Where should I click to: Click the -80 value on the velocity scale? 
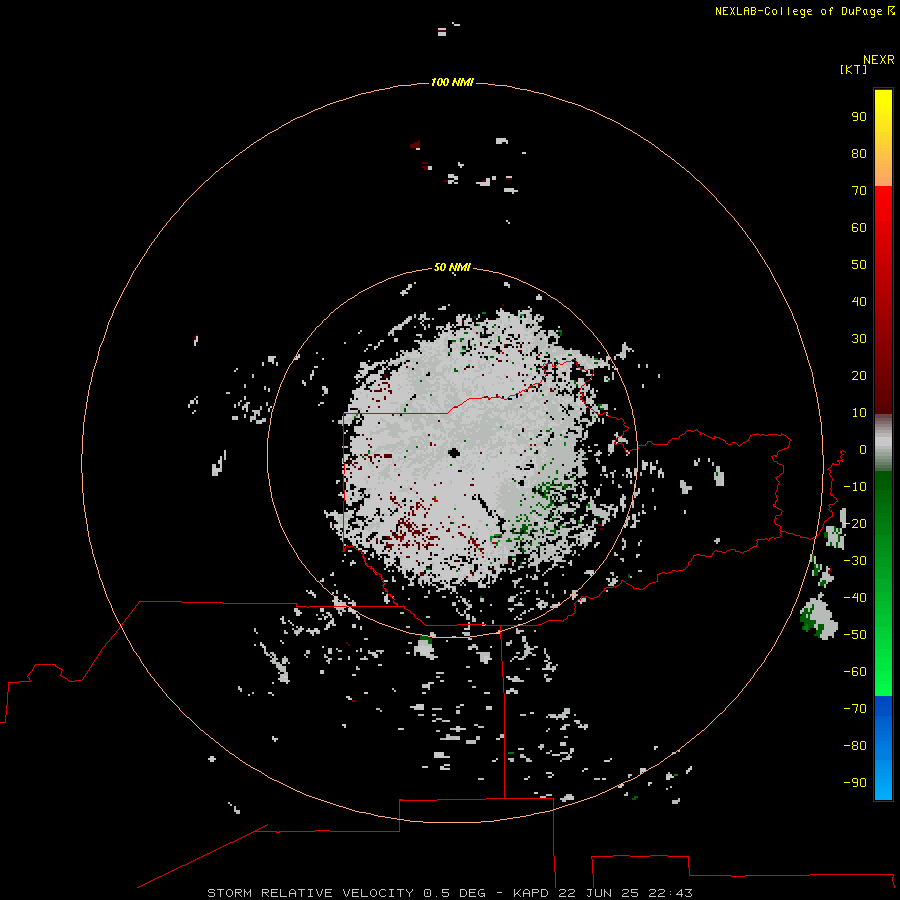855,746
